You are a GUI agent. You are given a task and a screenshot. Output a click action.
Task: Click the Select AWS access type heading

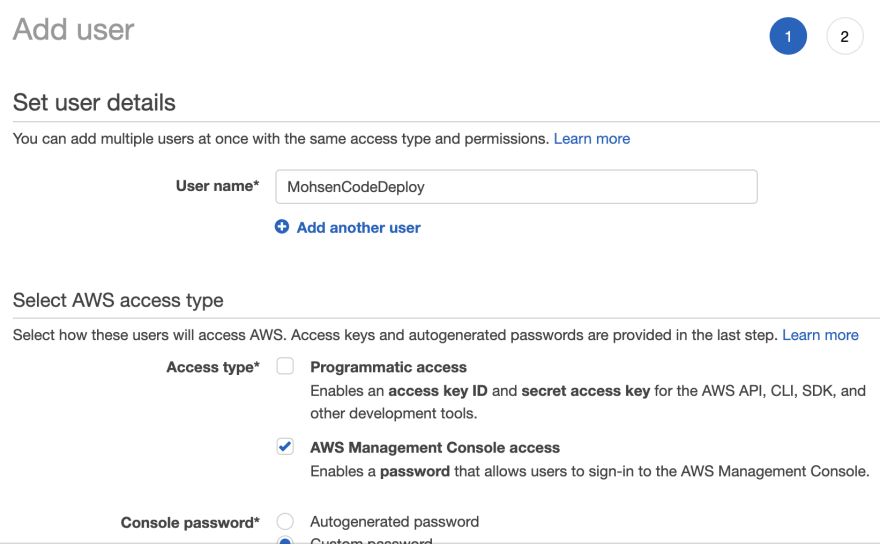click(118, 300)
